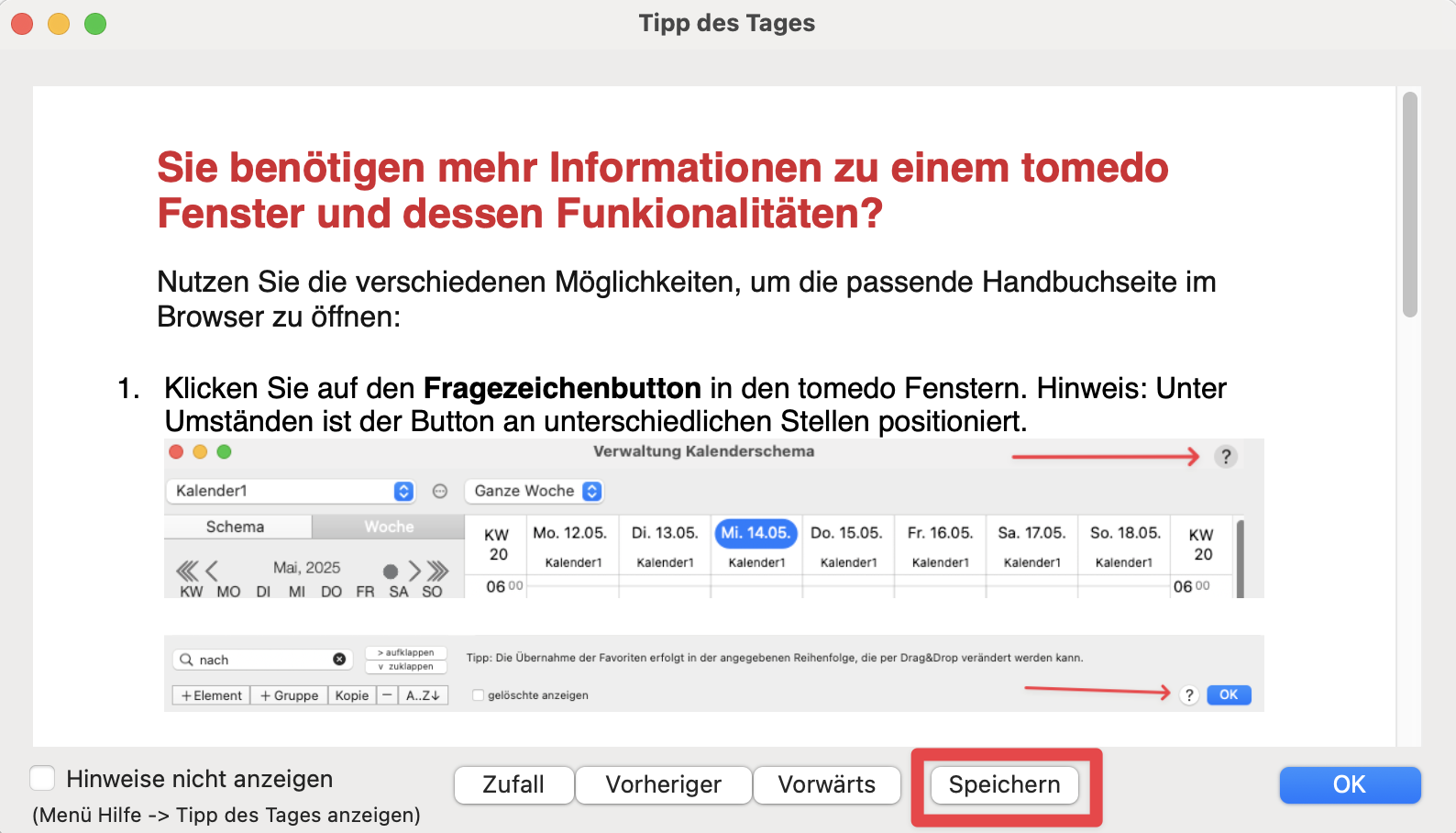Click the small question mark beside the blue OK

point(1189,695)
